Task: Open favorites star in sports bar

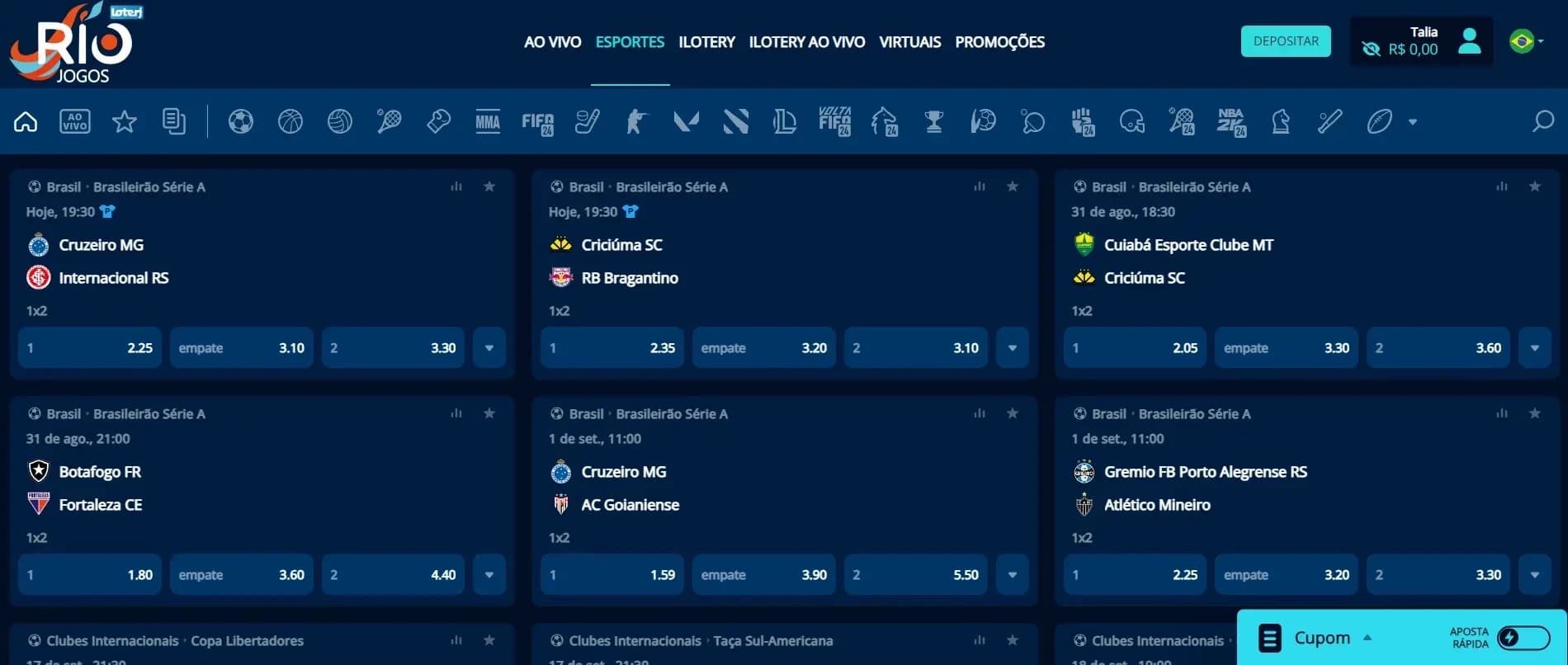Action: pyautogui.click(x=125, y=122)
